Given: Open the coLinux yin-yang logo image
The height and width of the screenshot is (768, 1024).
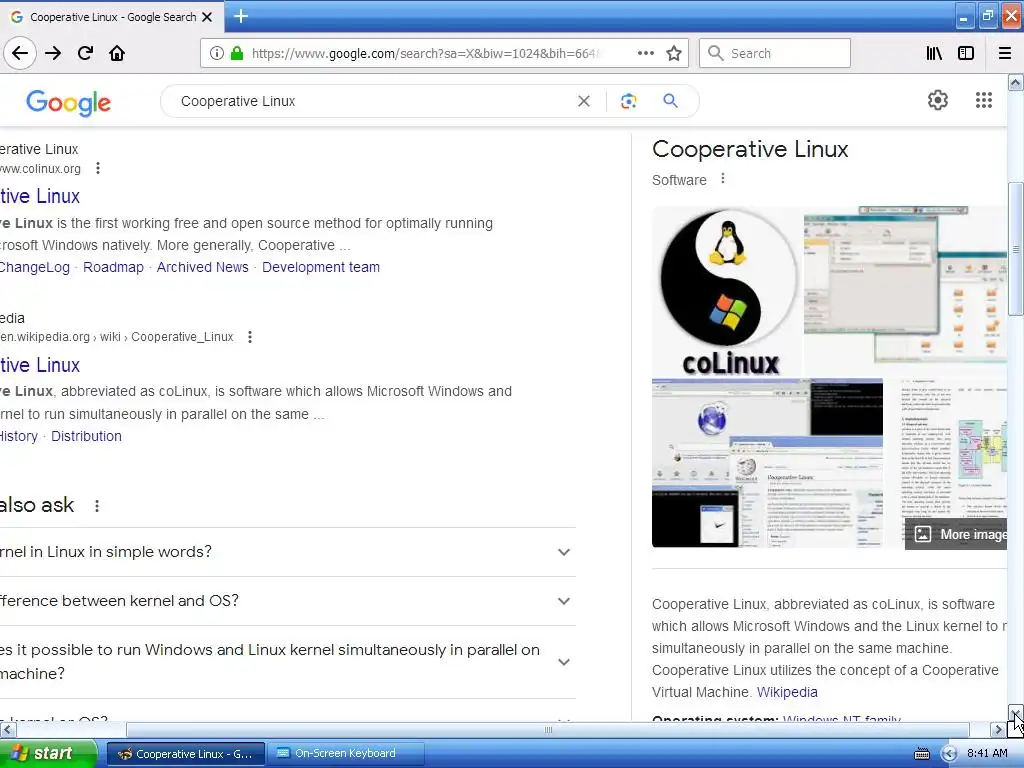Looking at the screenshot, I should 727,291.
